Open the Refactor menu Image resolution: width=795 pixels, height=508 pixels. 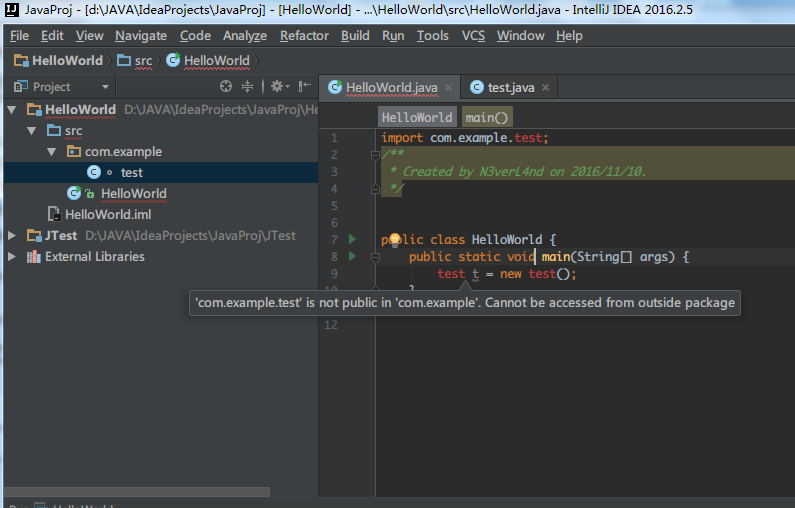304,35
